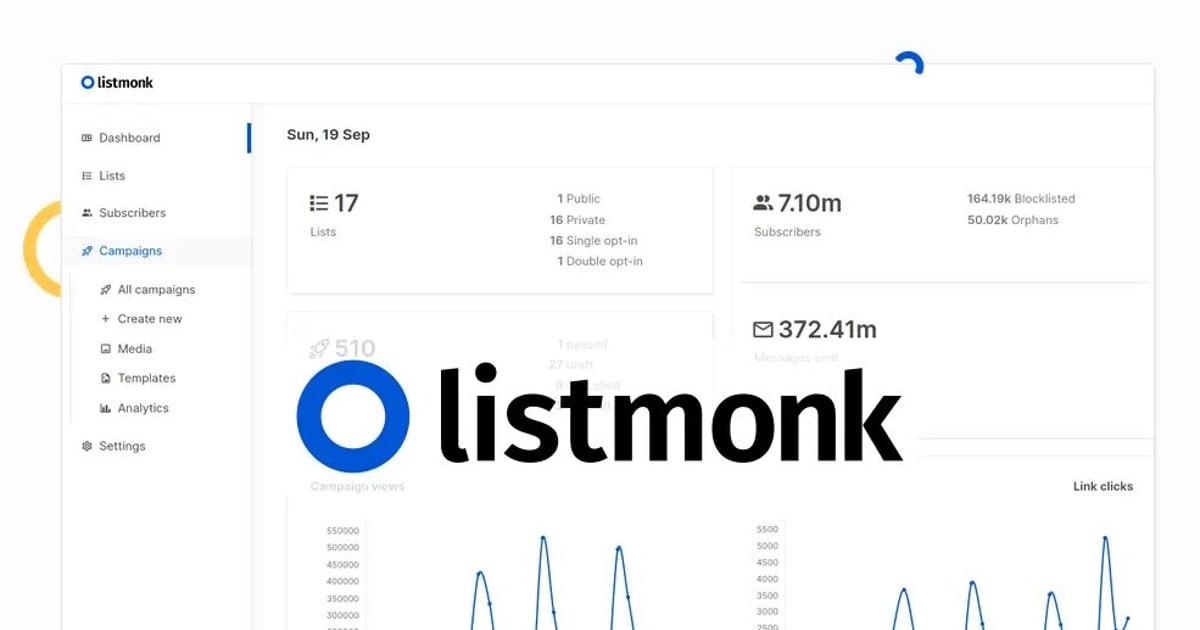Click the 372.41m messages figure
The height and width of the screenshot is (630, 1200).
(x=828, y=329)
